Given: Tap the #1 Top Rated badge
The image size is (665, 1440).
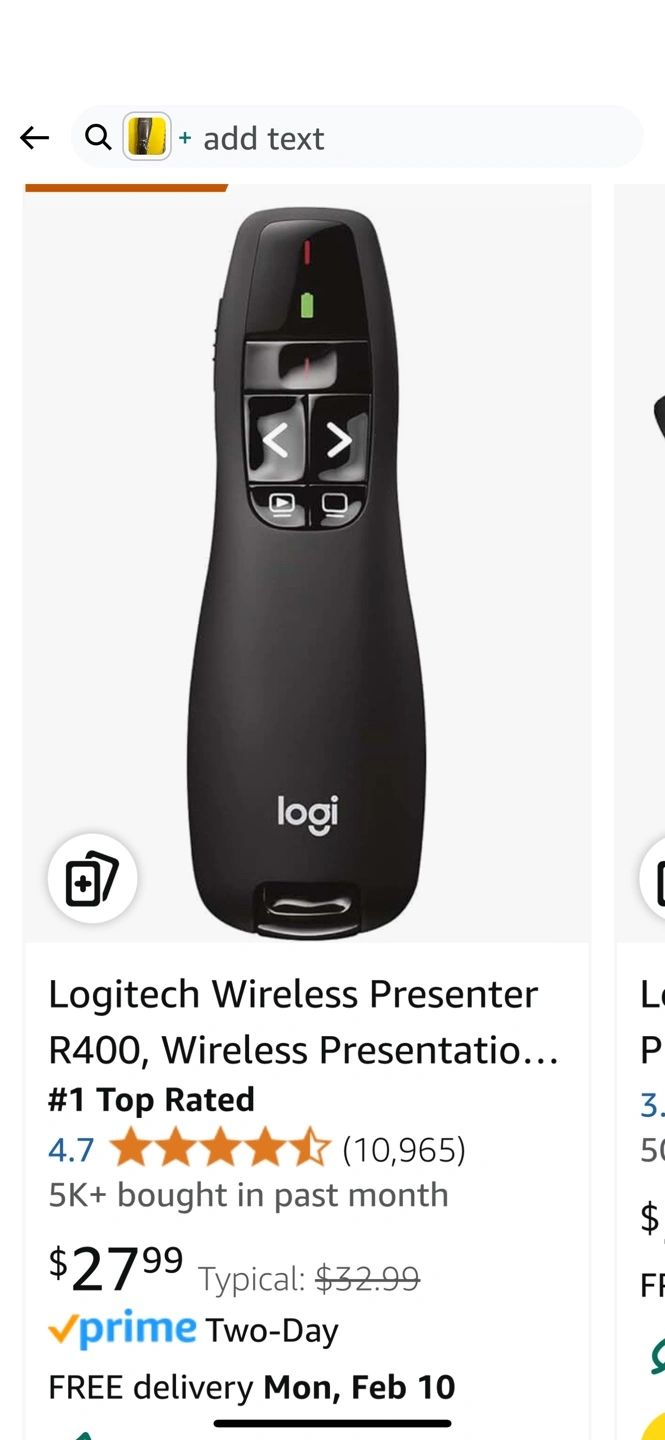Looking at the screenshot, I should (151, 1100).
